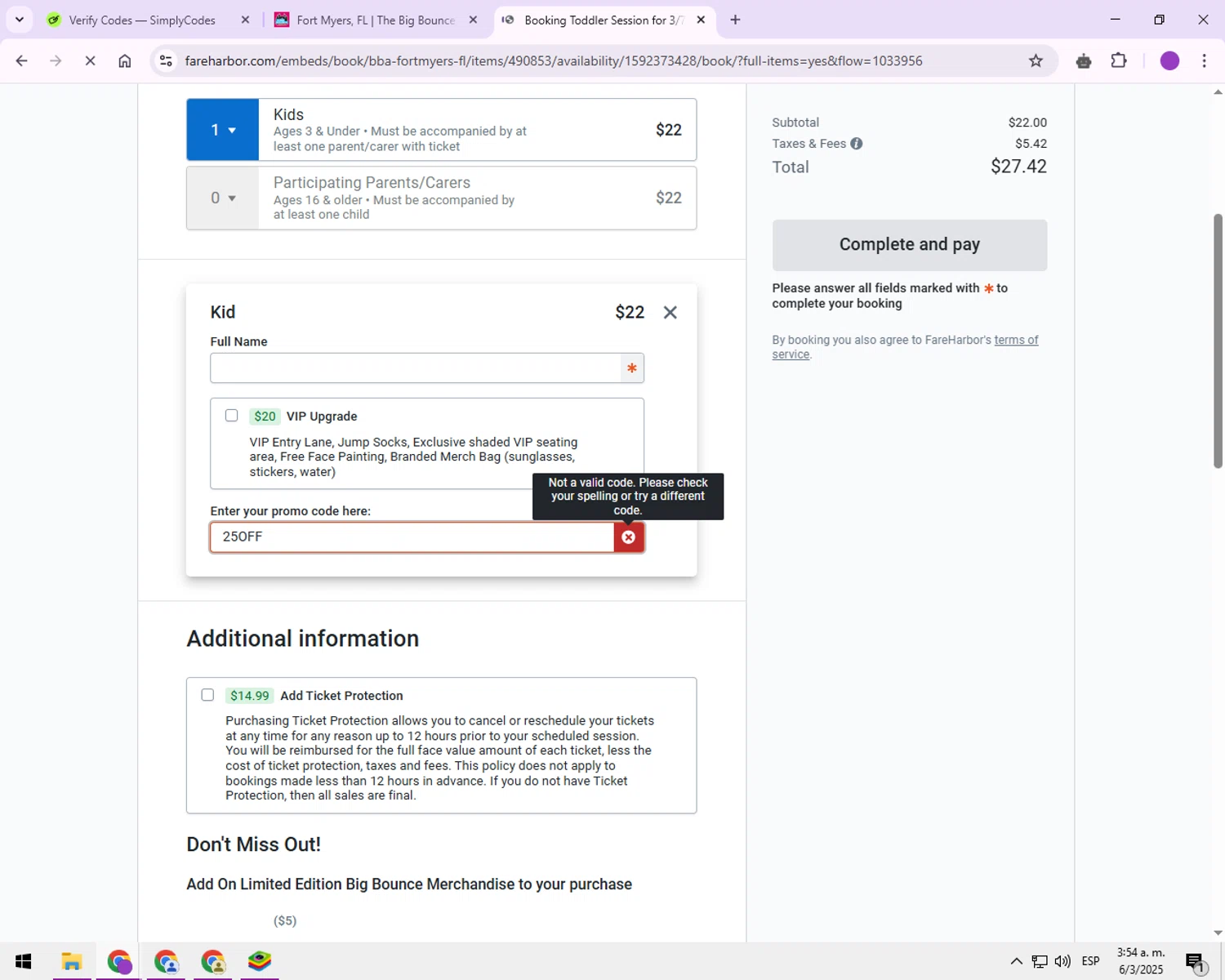This screenshot has width=1225, height=980.
Task: Click the browser back arrow
Action: [x=22, y=60]
